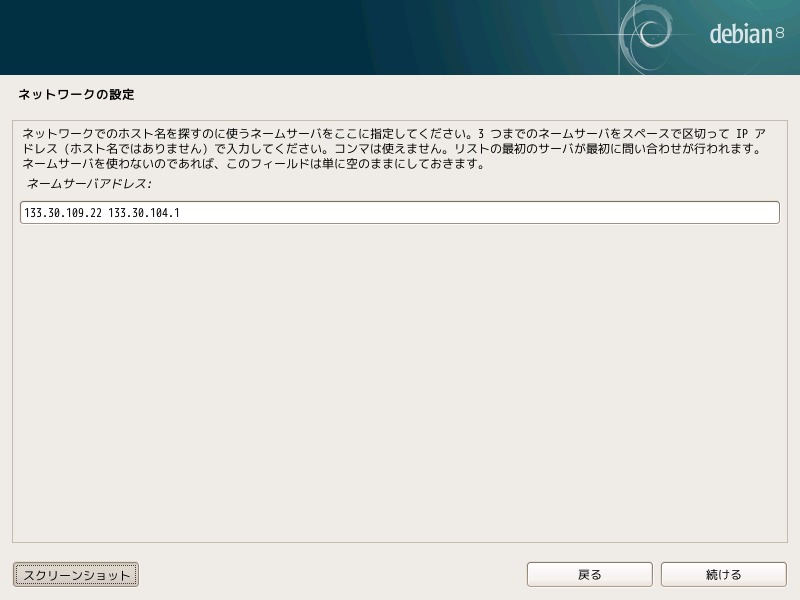Focus the name server address input field
Screen dimensions: 800x600
coord(399,212)
